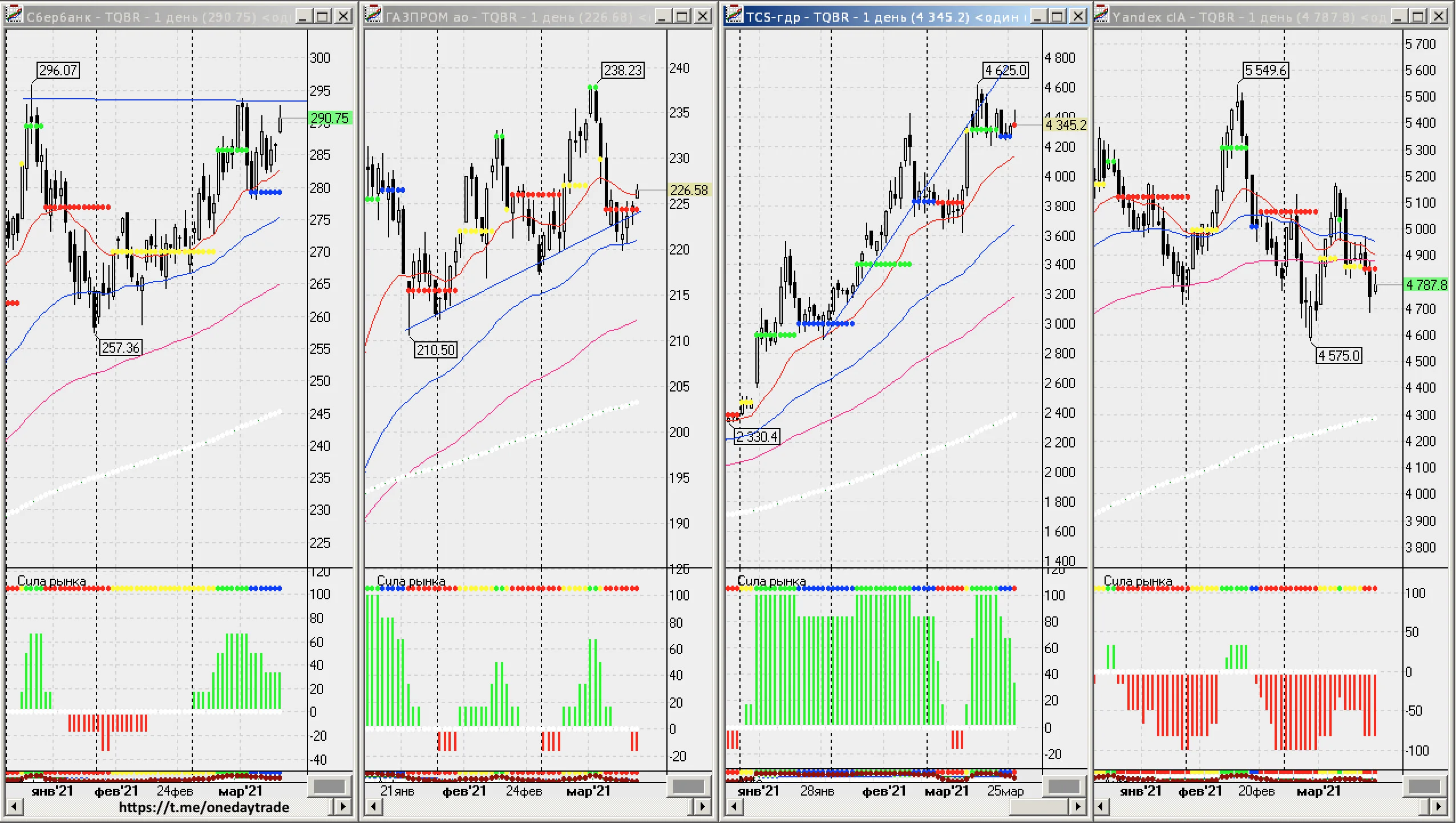Maximize the Сбербанк chart window
This screenshot has height=823, width=1456.
[323, 16]
